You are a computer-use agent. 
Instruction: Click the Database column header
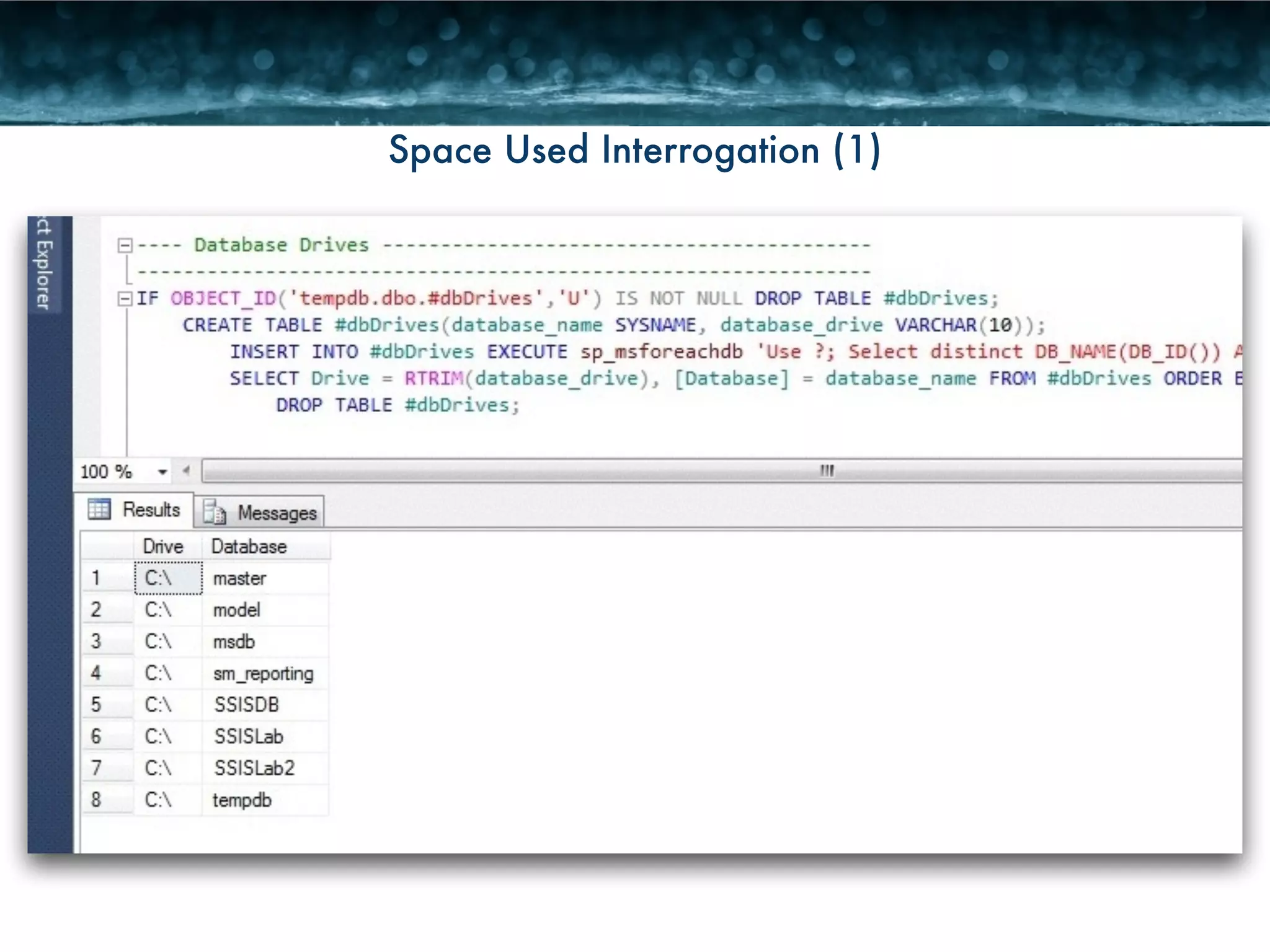[249, 547]
